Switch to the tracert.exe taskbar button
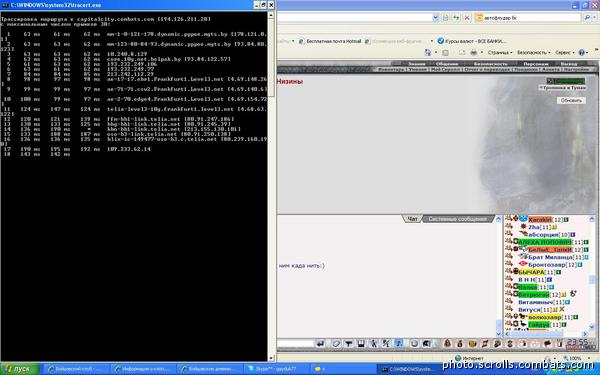 tap(409, 369)
